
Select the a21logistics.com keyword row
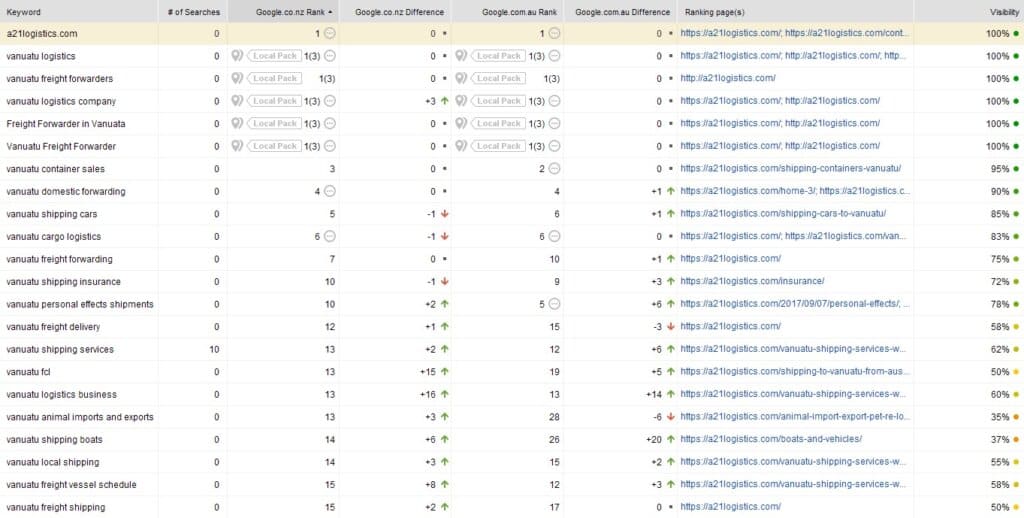[512, 33]
